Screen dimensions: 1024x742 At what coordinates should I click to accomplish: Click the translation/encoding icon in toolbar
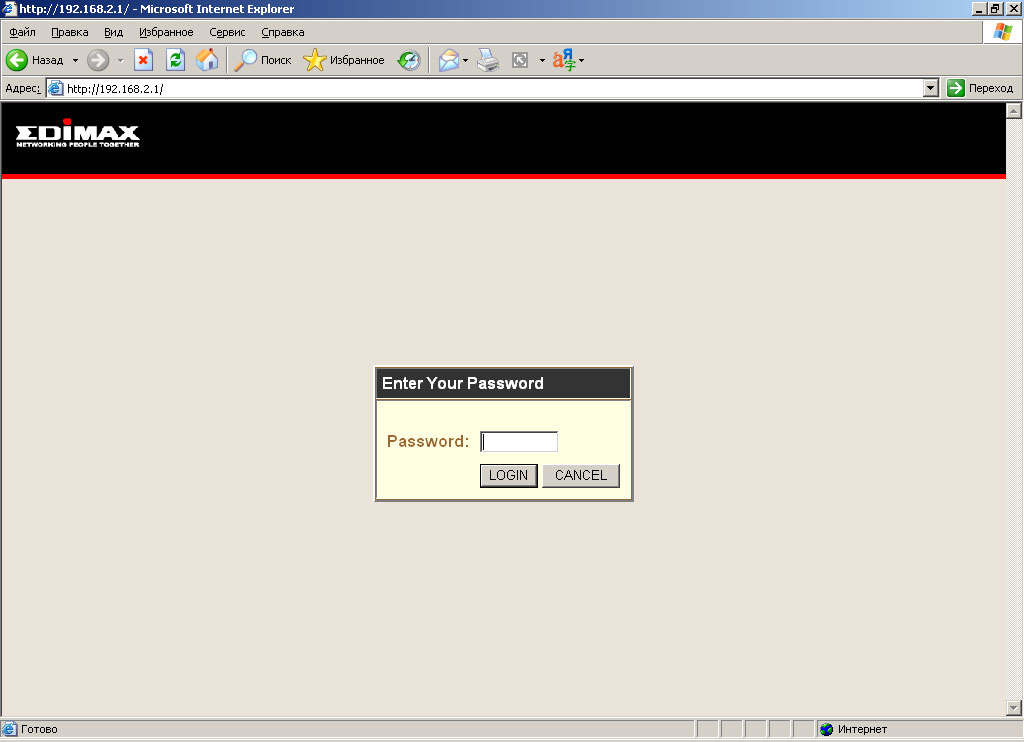[564, 60]
